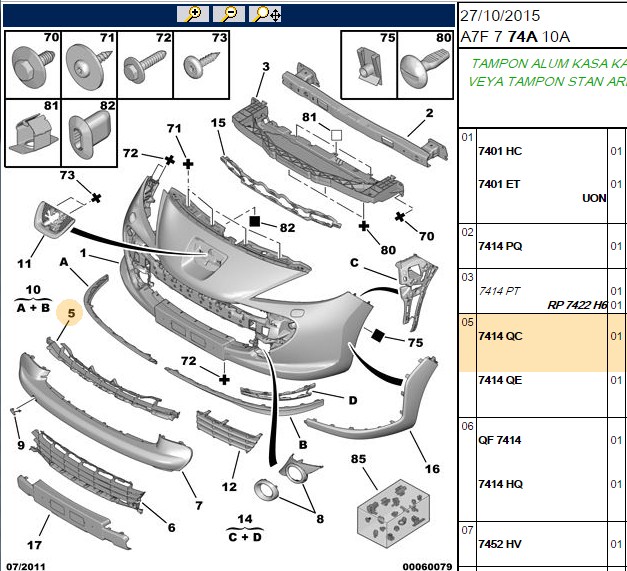Select part number QF 7414

click(499, 440)
